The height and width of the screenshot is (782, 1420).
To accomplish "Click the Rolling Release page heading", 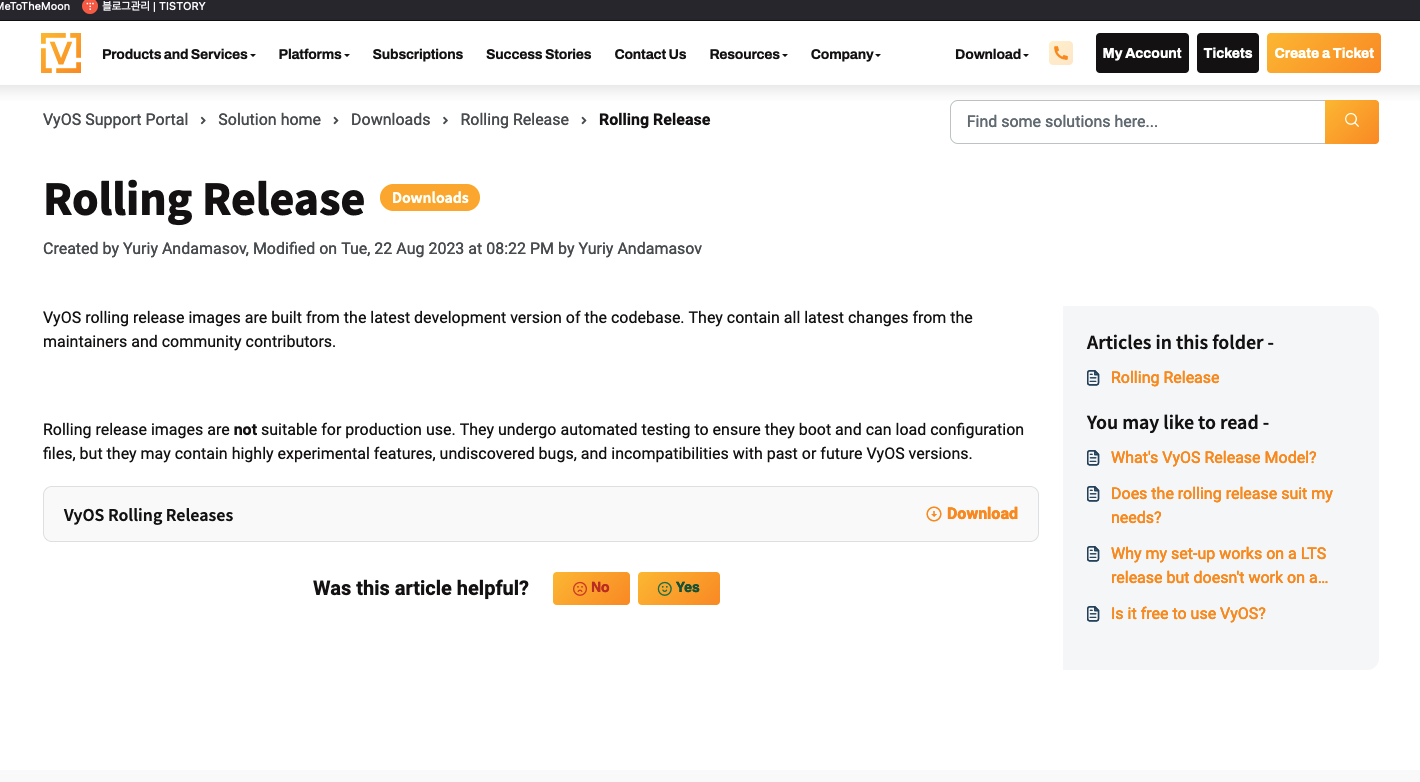I will 204,199.
